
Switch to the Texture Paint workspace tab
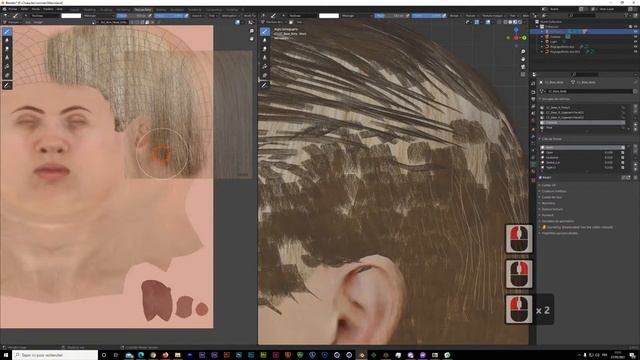(143, 9)
